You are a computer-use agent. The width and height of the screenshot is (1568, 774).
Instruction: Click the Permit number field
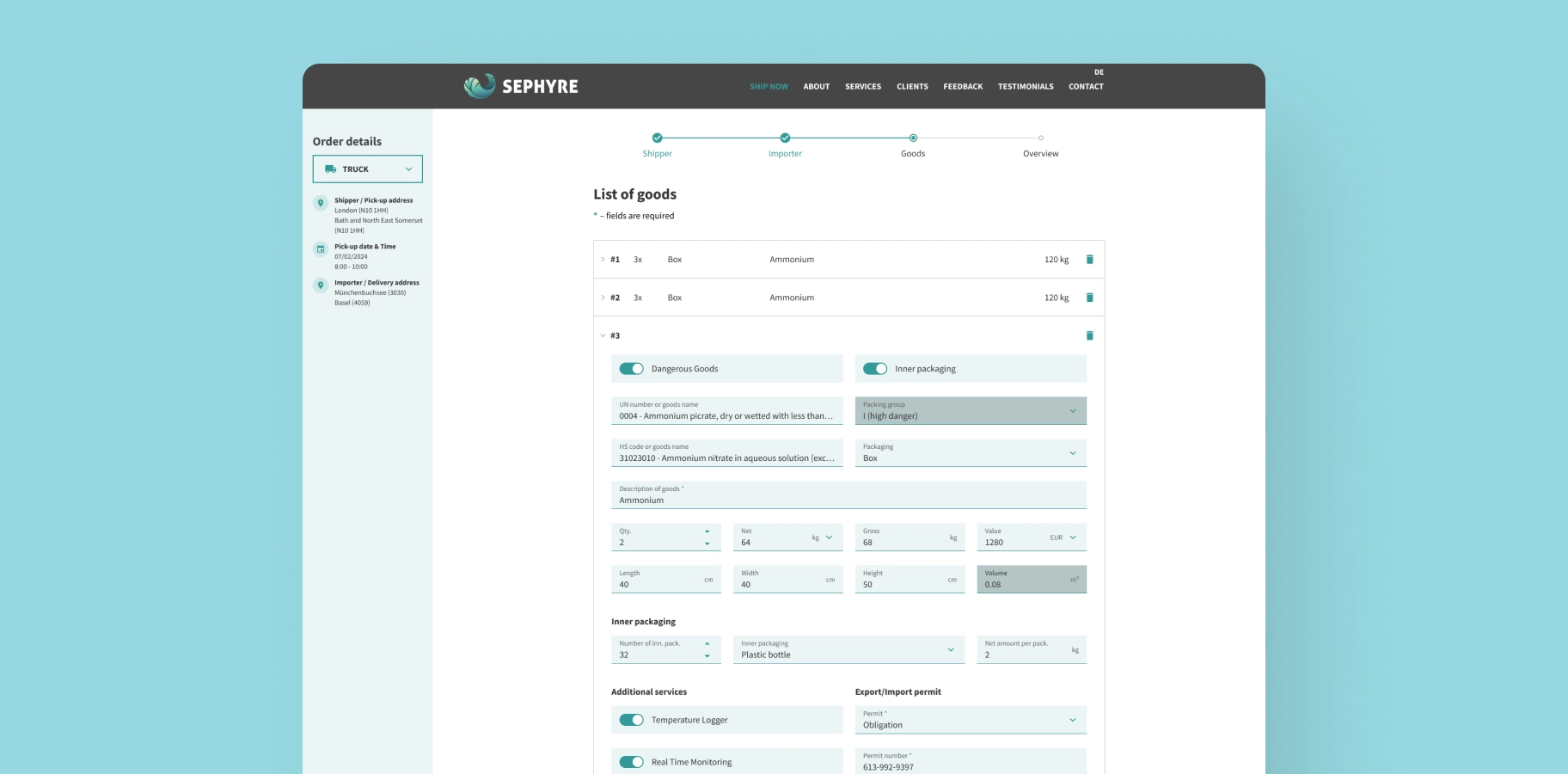pyautogui.click(x=971, y=761)
